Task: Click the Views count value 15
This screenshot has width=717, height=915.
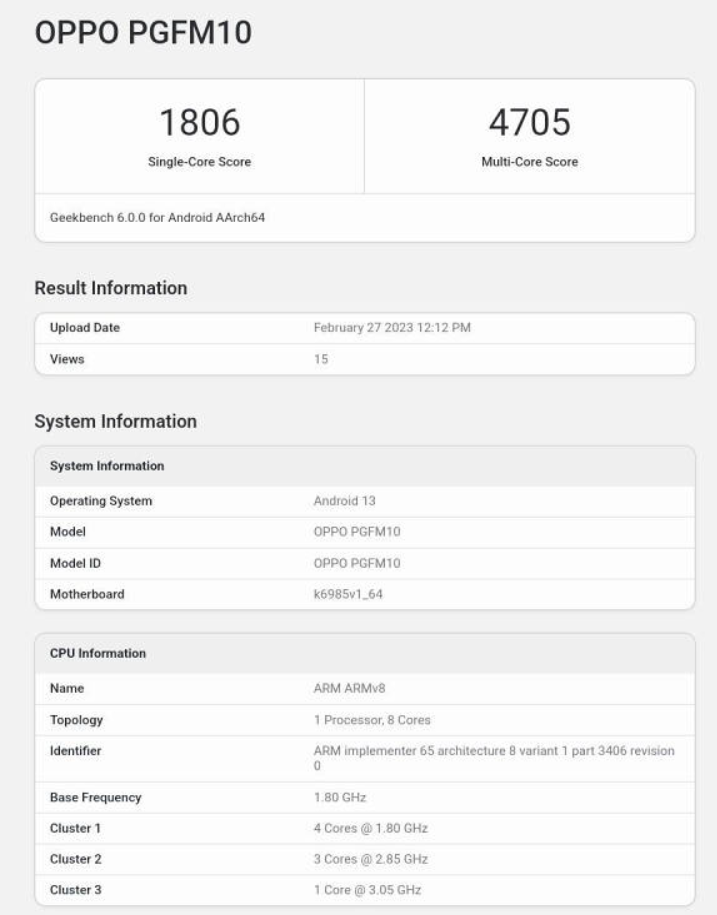Action: tap(321, 359)
